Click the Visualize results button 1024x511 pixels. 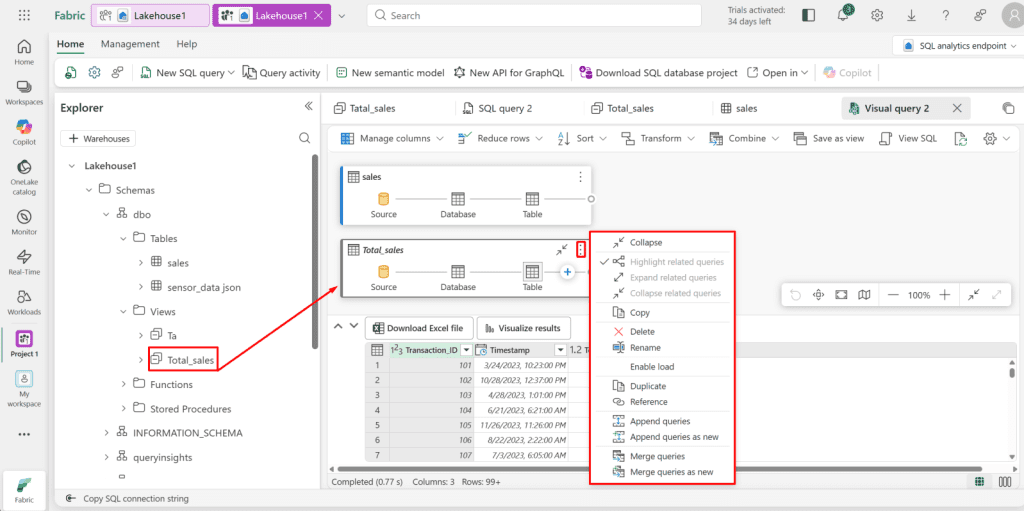[x=524, y=328]
